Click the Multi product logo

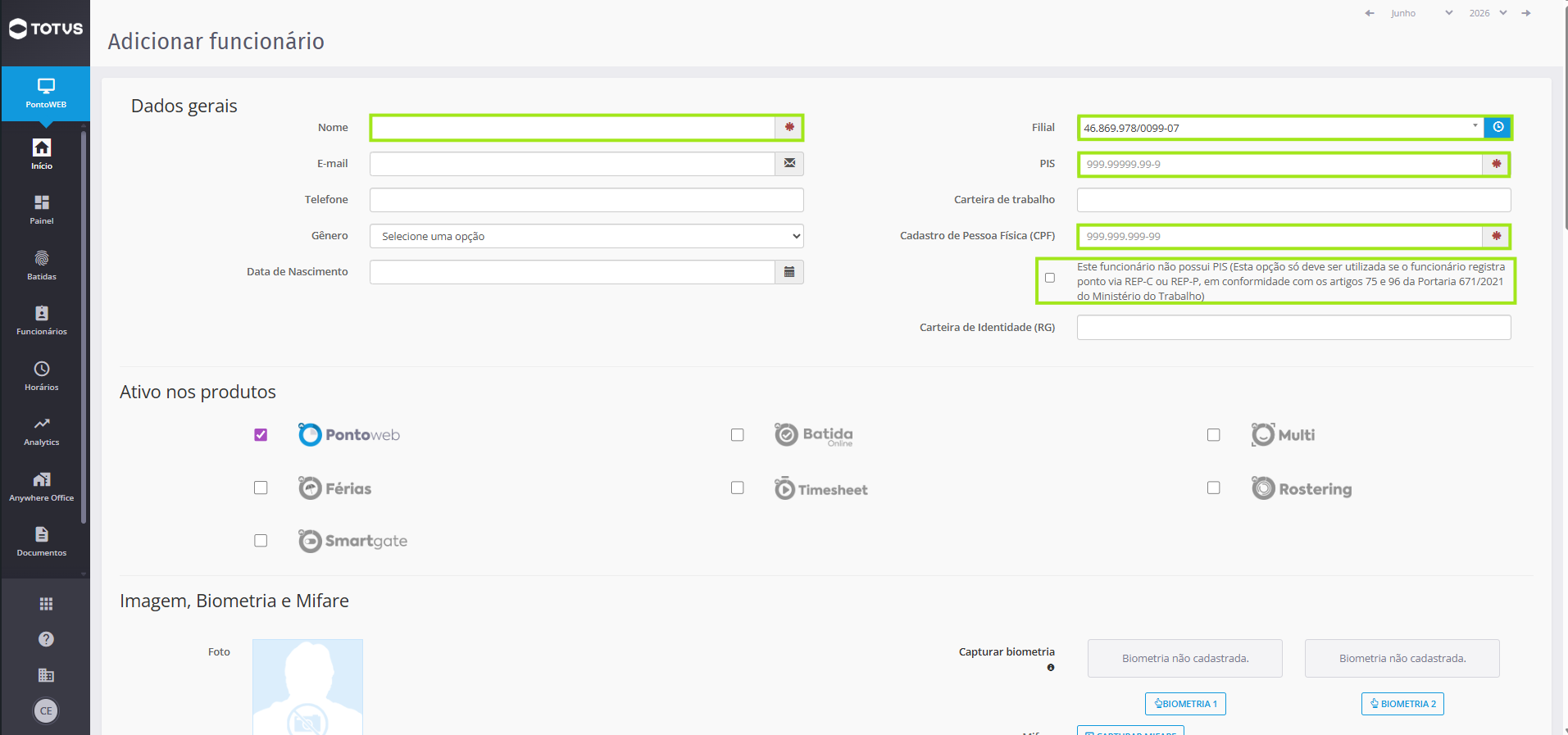(x=1284, y=434)
